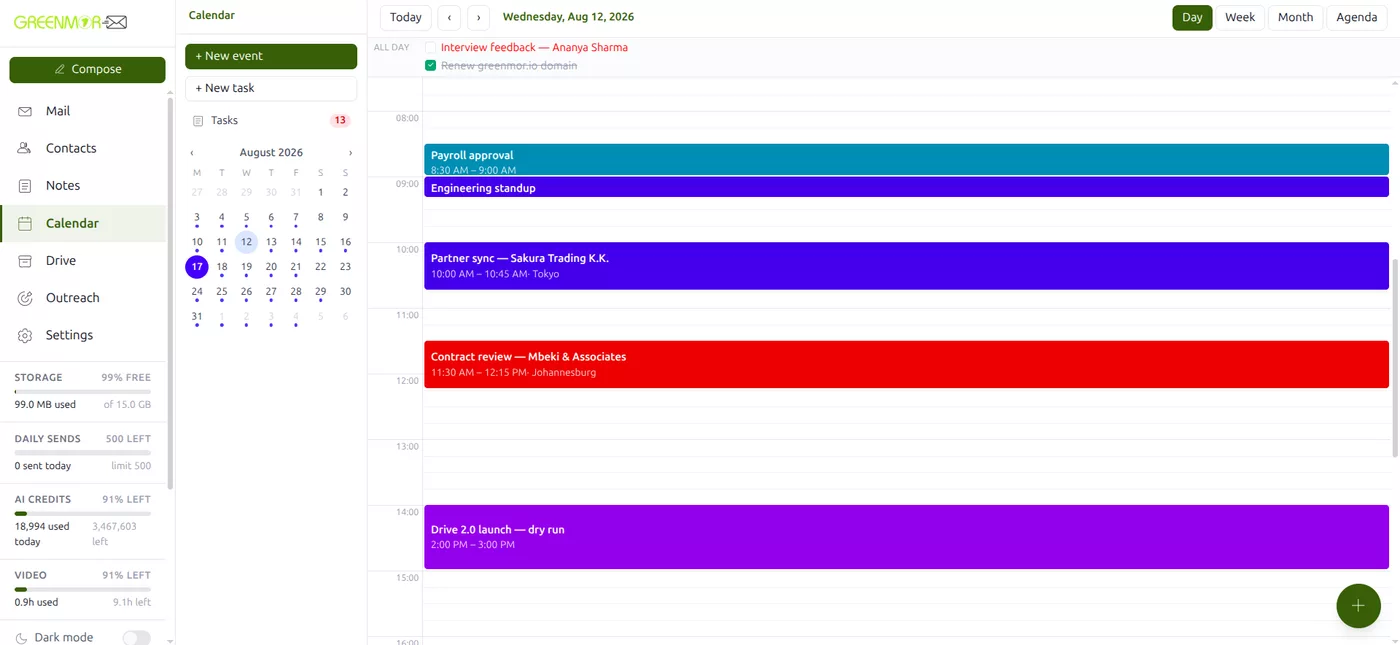This screenshot has width=1400, height=645.
Task: Click the New task button
Action: 271,88
